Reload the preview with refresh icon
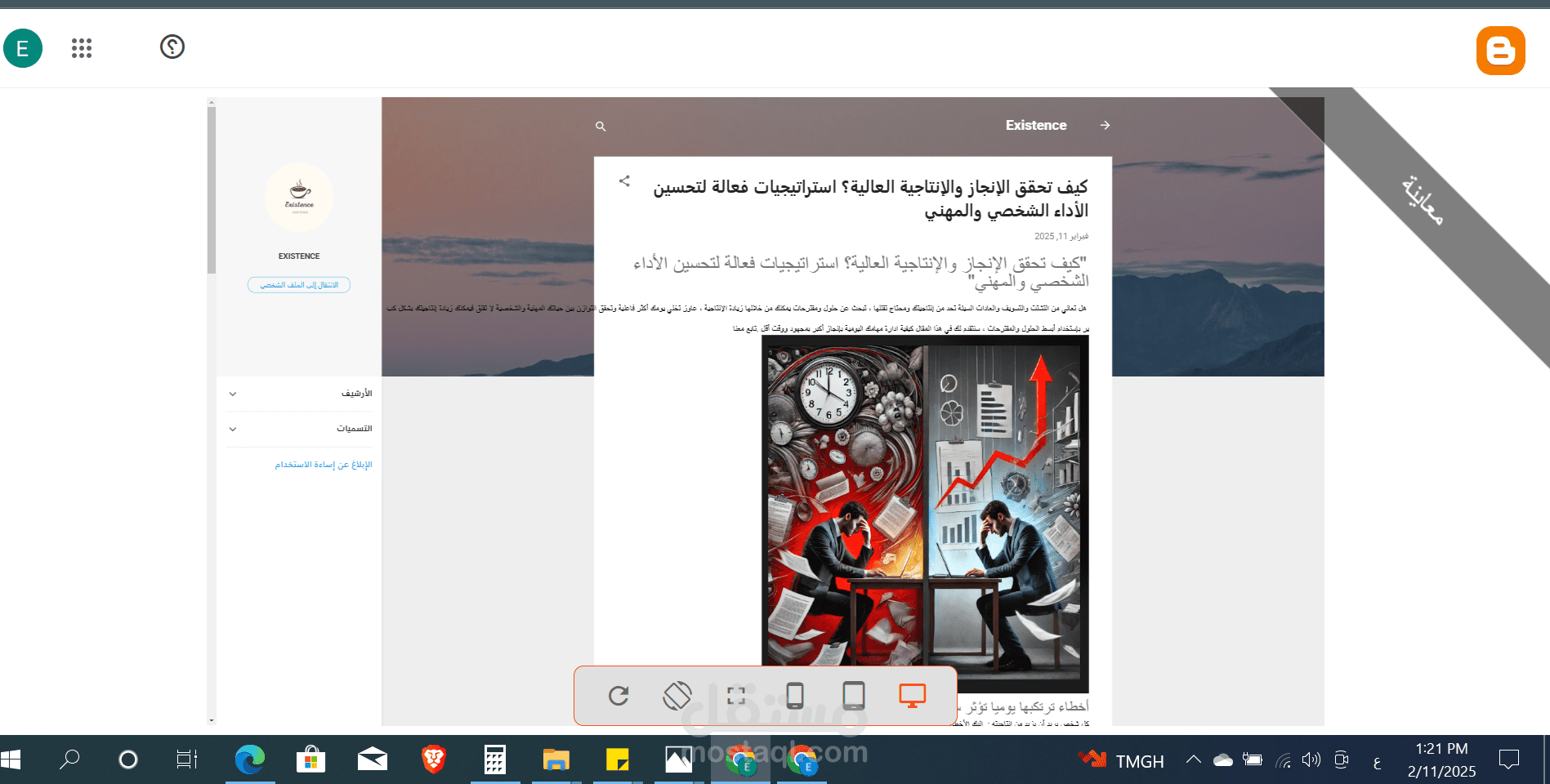 pyautogui.click(x=619, y=696)
